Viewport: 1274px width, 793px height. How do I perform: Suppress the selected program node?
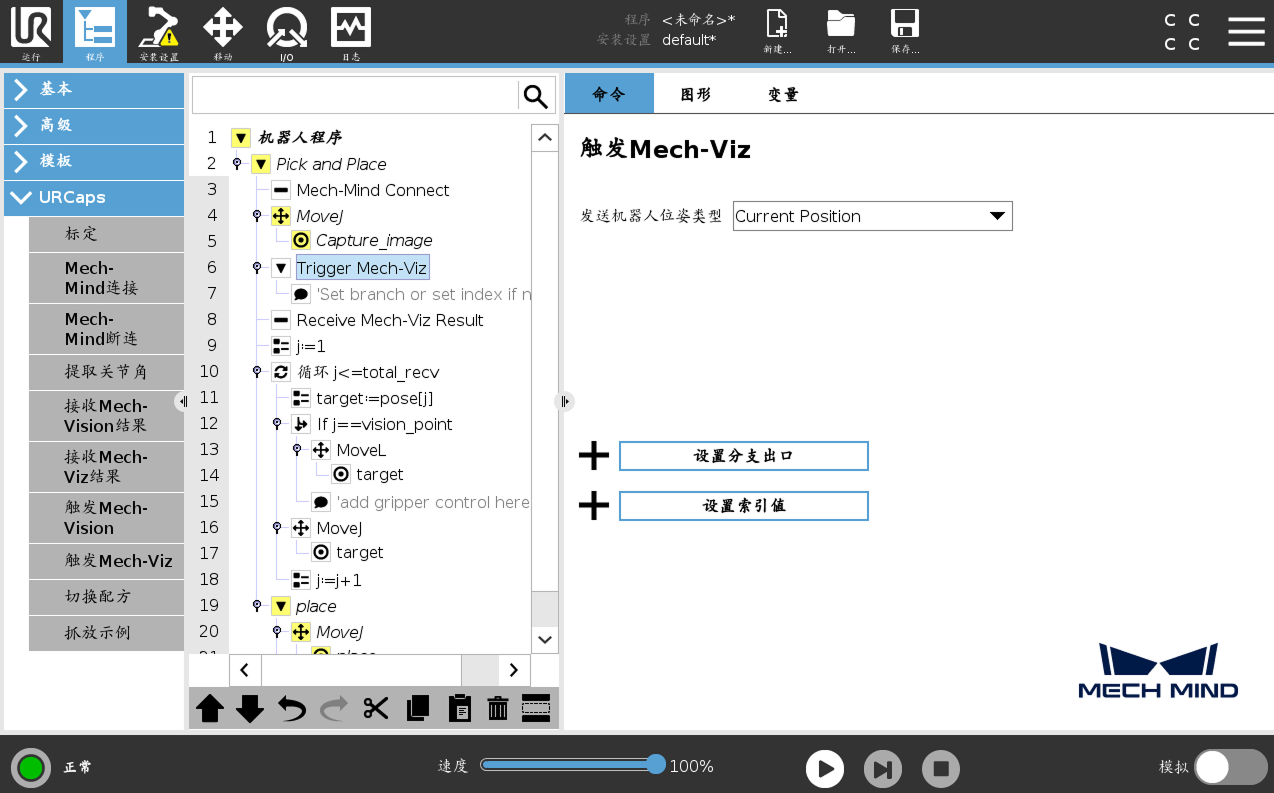click(536, 708)
